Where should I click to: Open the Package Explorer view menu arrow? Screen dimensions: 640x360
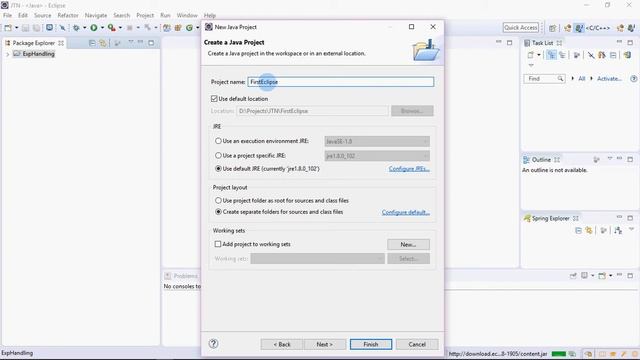(x=131, y=42)
